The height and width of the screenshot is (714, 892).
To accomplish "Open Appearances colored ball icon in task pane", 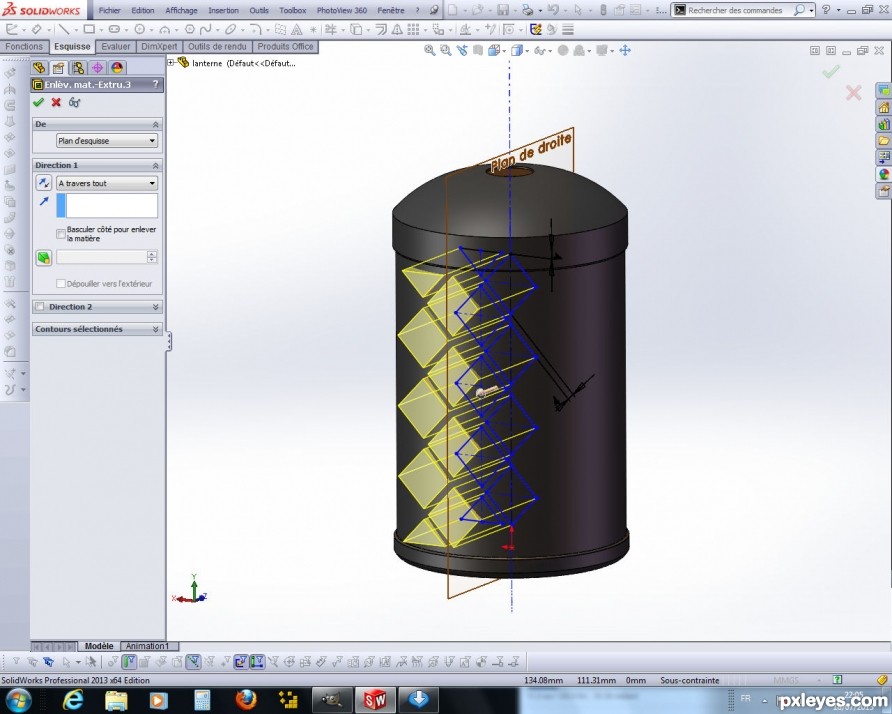I will pyautogui.click(x=883, y=174).
